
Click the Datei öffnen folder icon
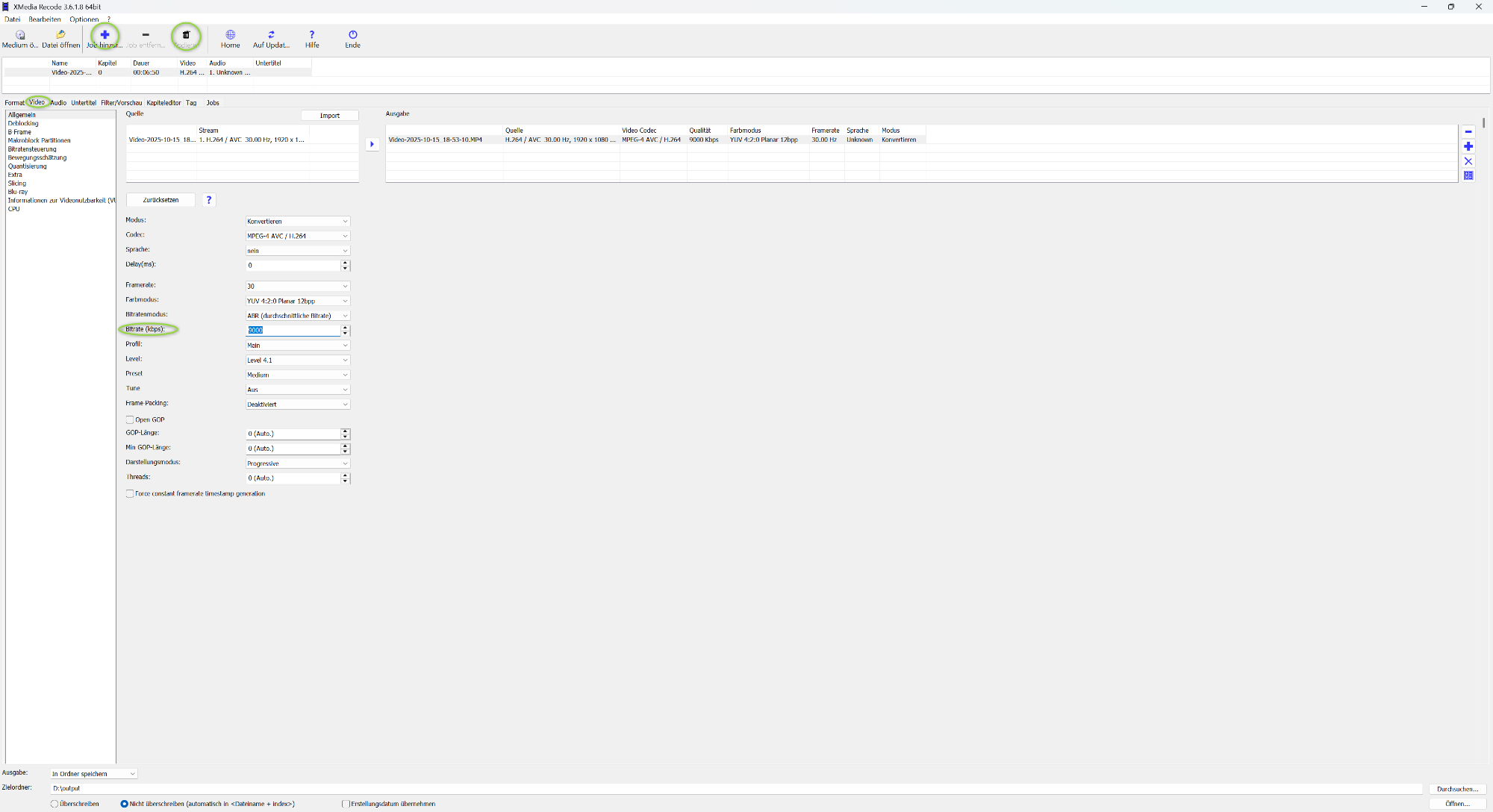[x=60, y=35]
